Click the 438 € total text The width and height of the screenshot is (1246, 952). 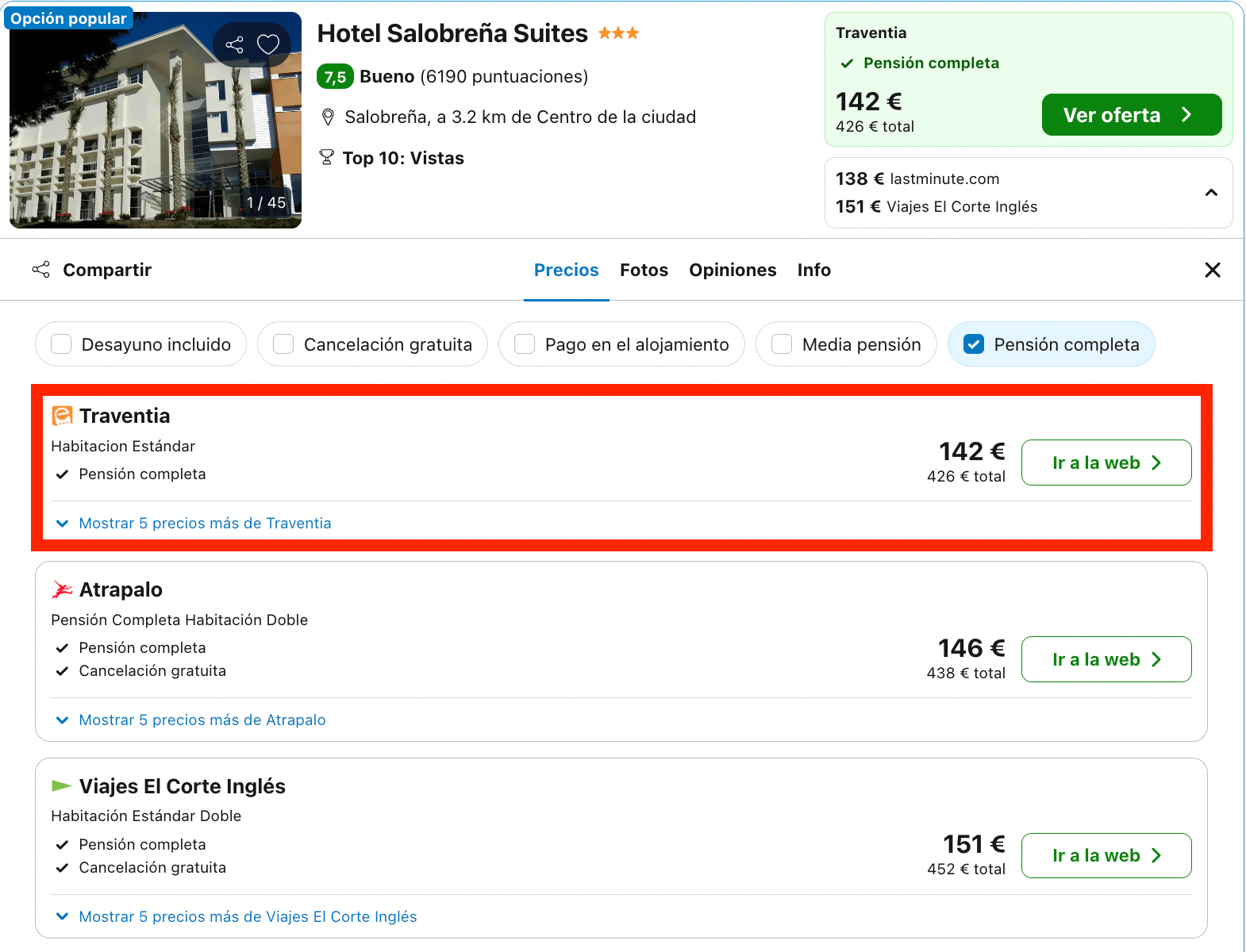[966, 674]
